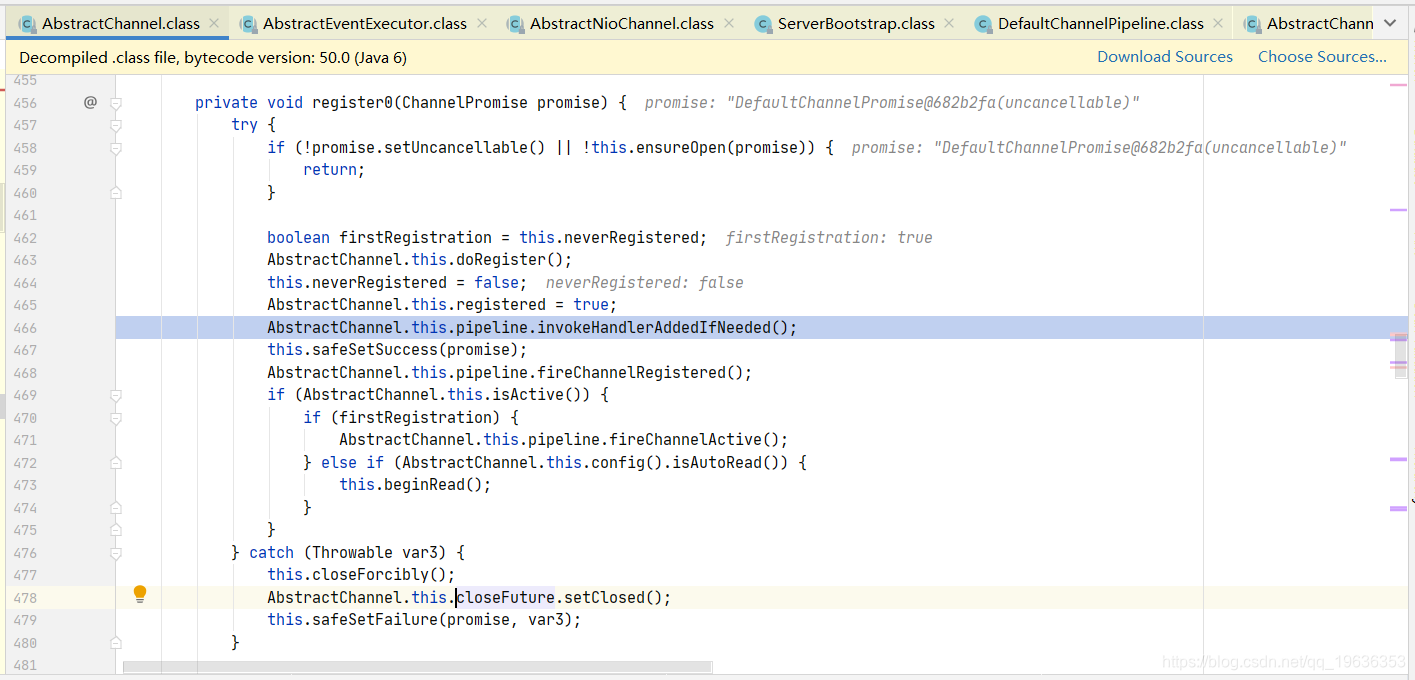Collapse the catch block fold at line 476

[116, 553]
